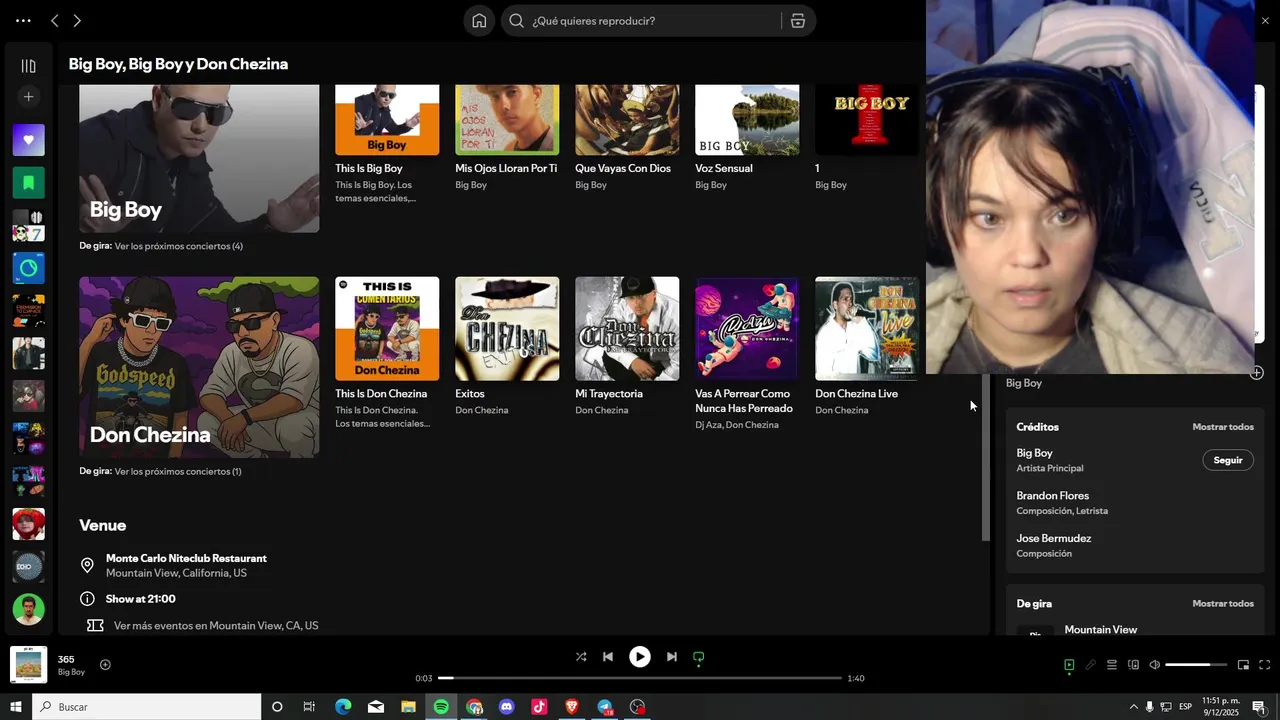Enter full screen mode

tap(1264, 665)
